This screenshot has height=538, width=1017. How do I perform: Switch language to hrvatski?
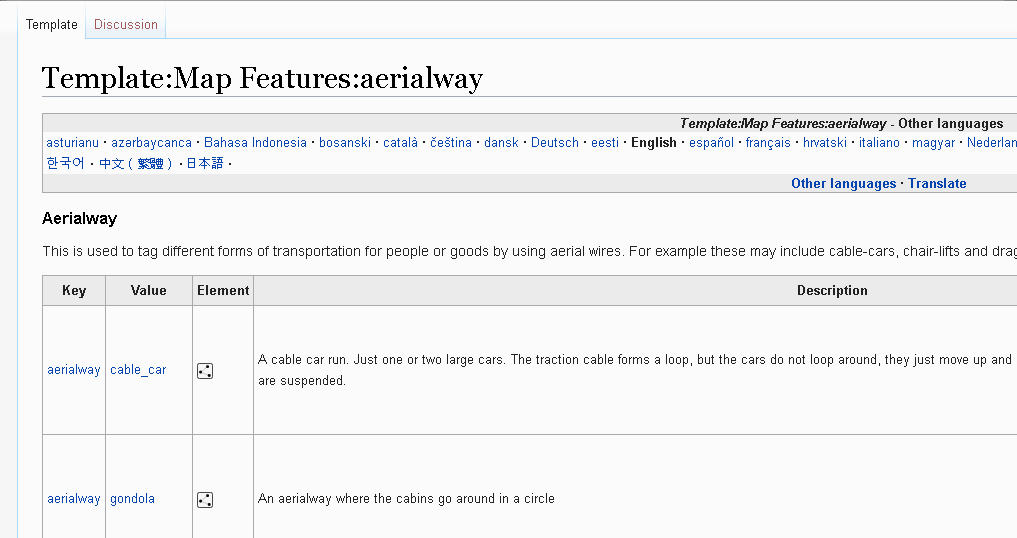click(824, 143)
